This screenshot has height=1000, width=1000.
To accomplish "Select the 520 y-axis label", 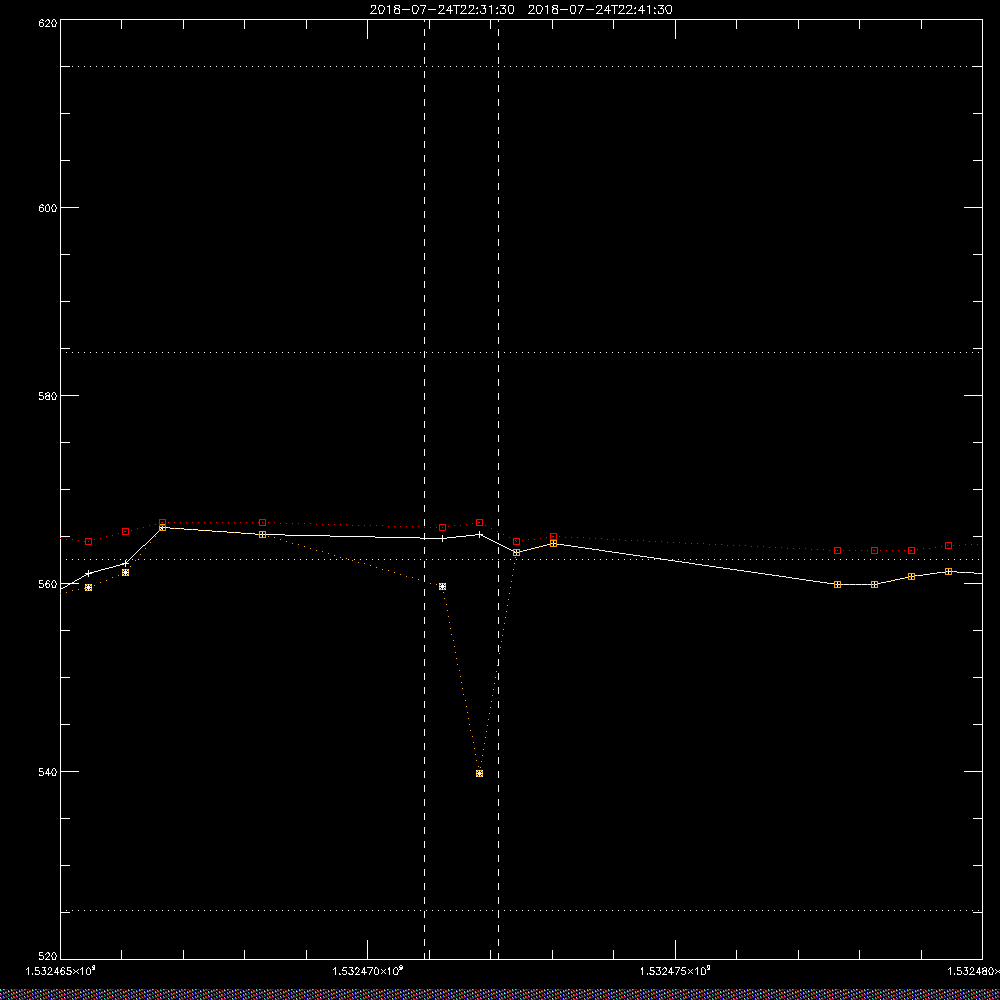I will click(x=48, y=957).
